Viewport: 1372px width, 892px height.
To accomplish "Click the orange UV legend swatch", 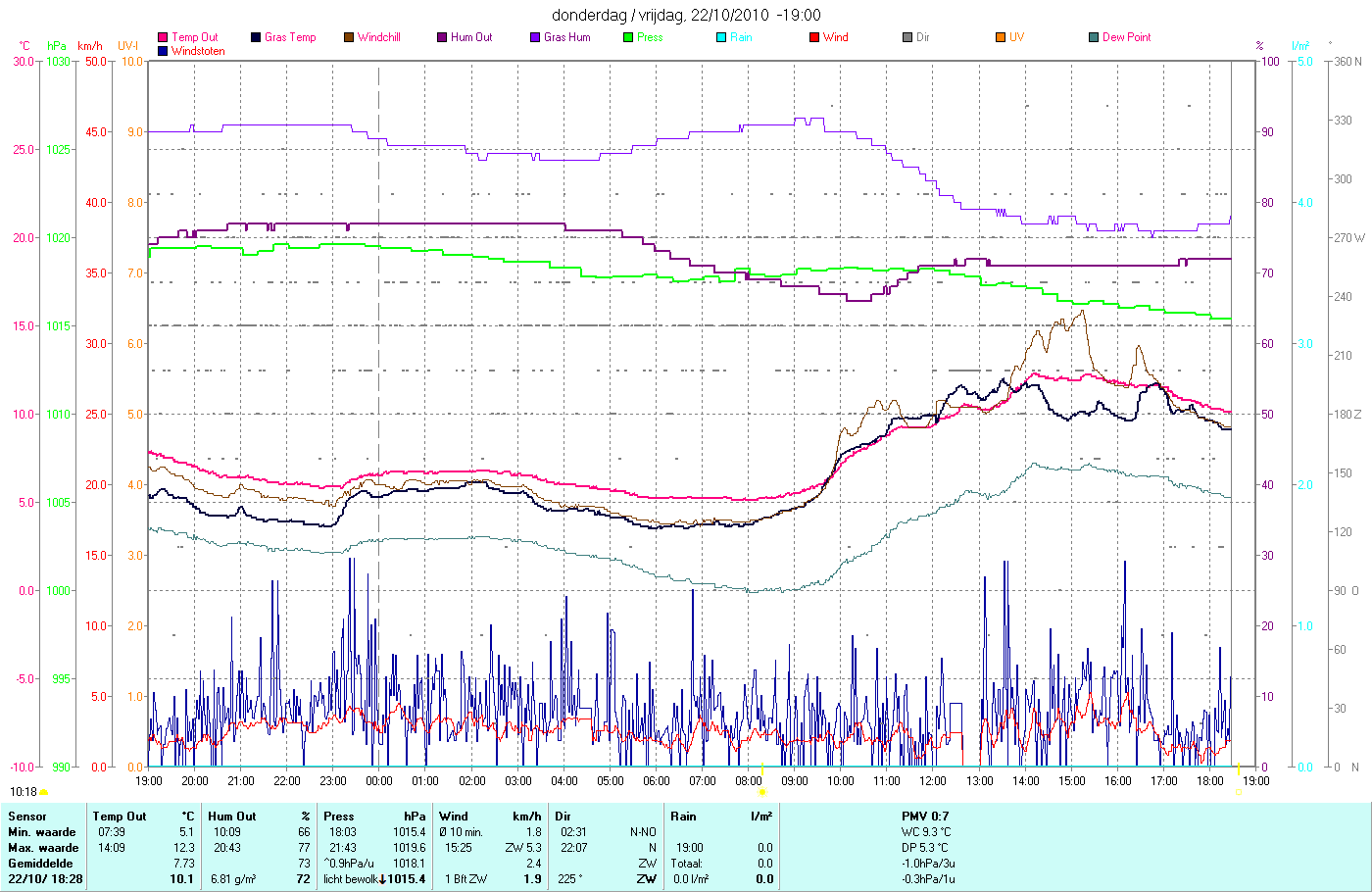I will (1001, 37).
